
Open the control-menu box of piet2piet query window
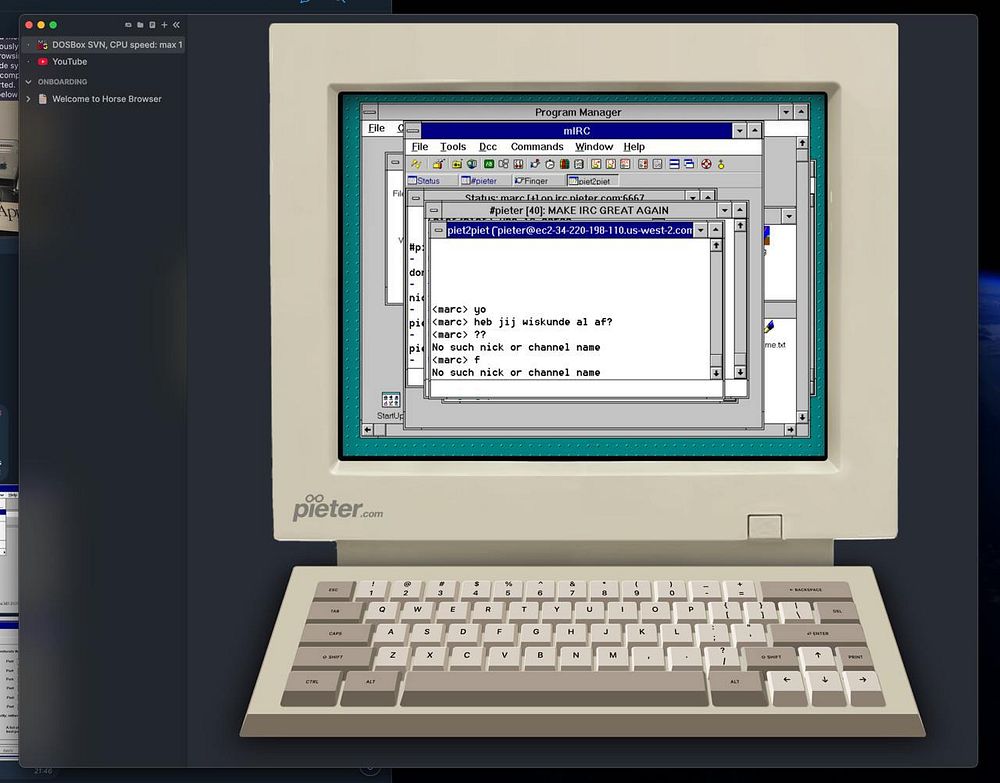click(x=439, y=230)
